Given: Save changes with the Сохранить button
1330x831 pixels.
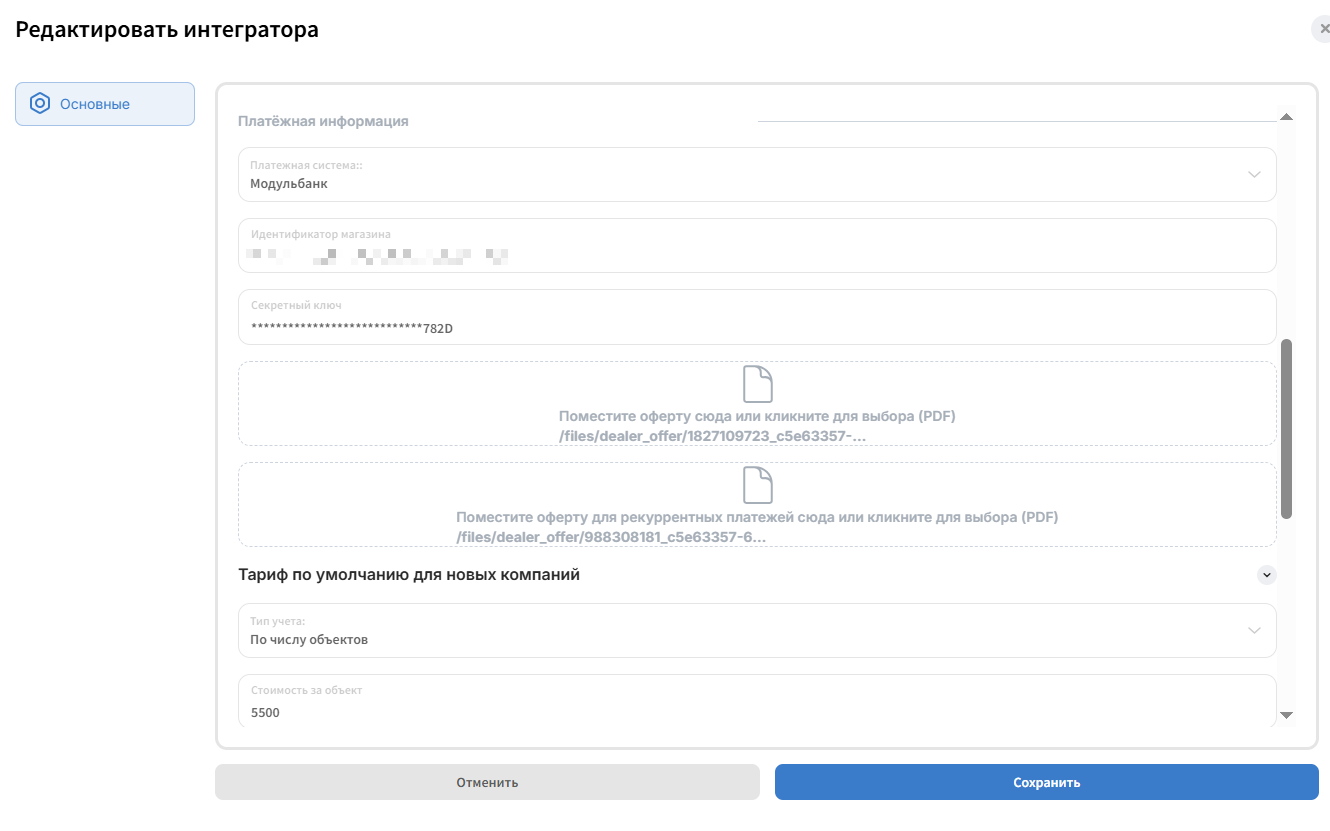Looking at the screenshot, I should tap(1047, 782).
